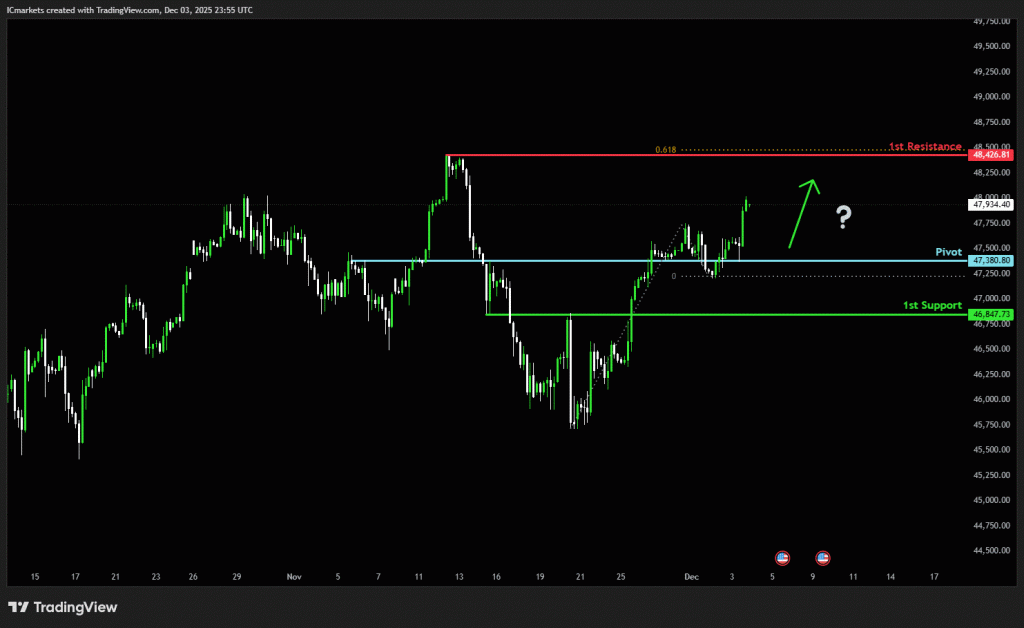Image resolution: width=1024 pixels, height=628 pixels.
Task: Select the green upward arrow drawing
Action: tap(802, 212)
